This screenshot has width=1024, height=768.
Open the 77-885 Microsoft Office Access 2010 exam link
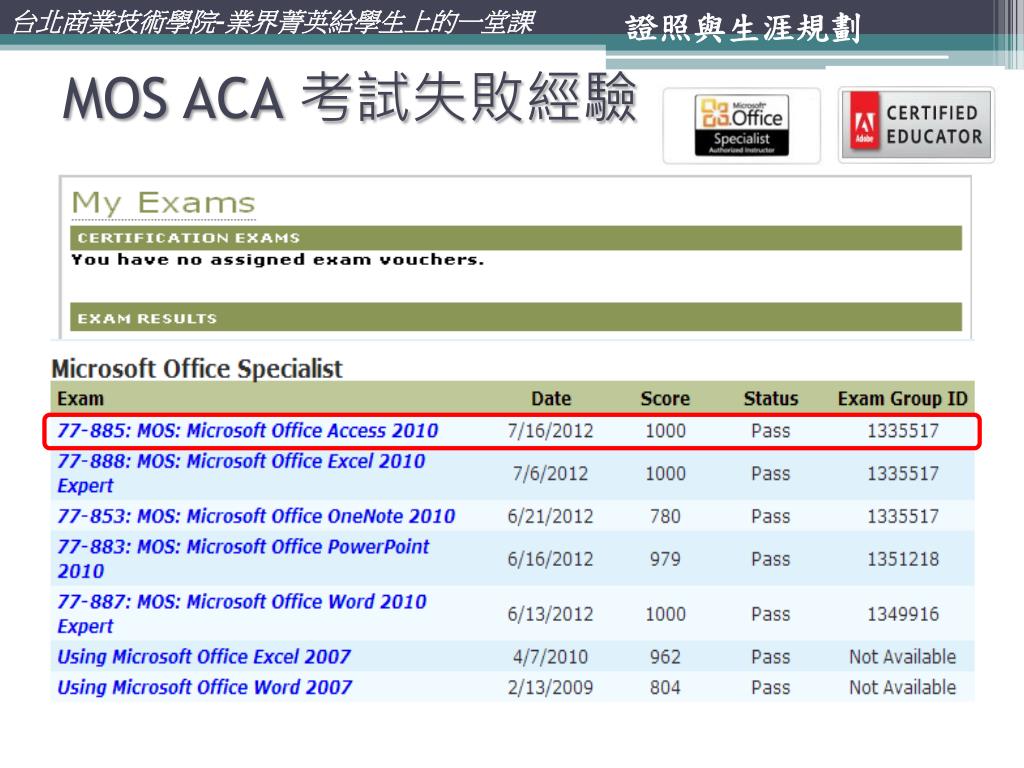coord(248,430)
